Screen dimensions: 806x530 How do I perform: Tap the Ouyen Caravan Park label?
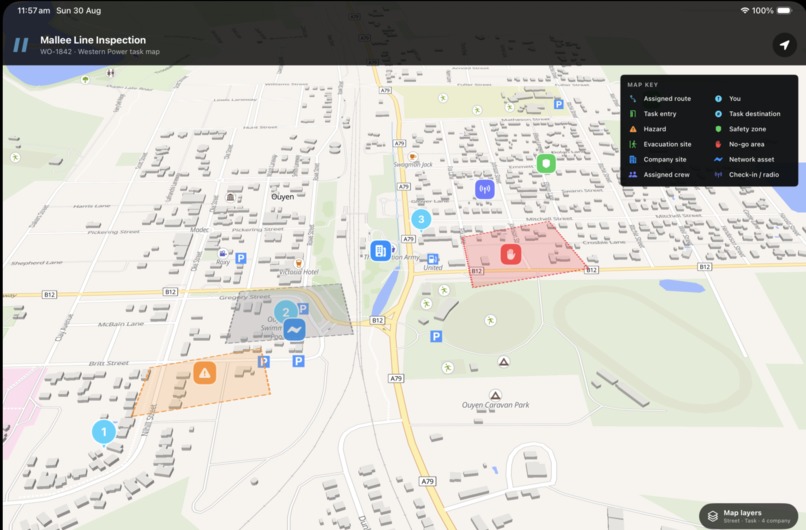pos(496,405)
